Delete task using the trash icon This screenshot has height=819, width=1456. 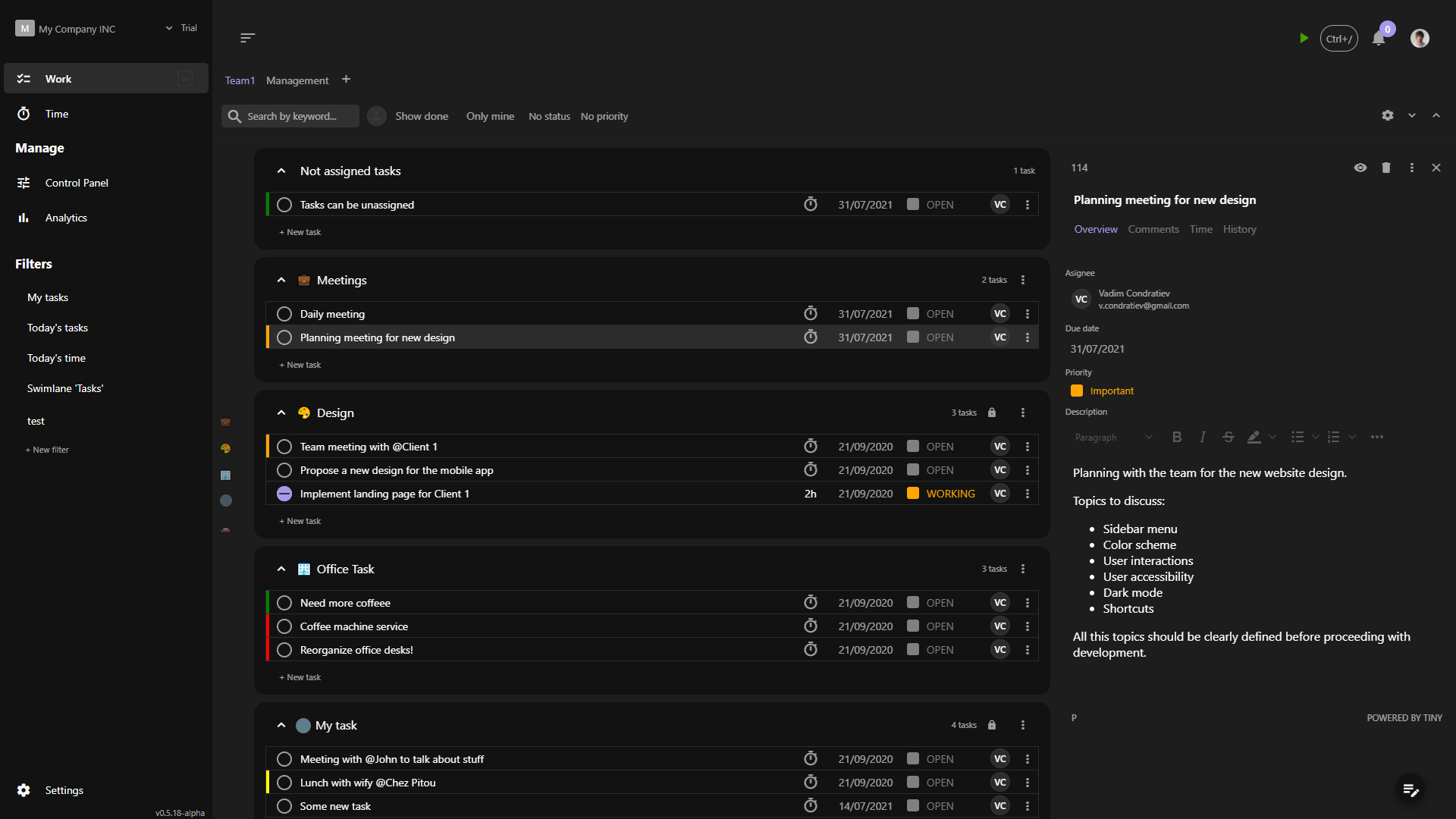[1385, 168]
